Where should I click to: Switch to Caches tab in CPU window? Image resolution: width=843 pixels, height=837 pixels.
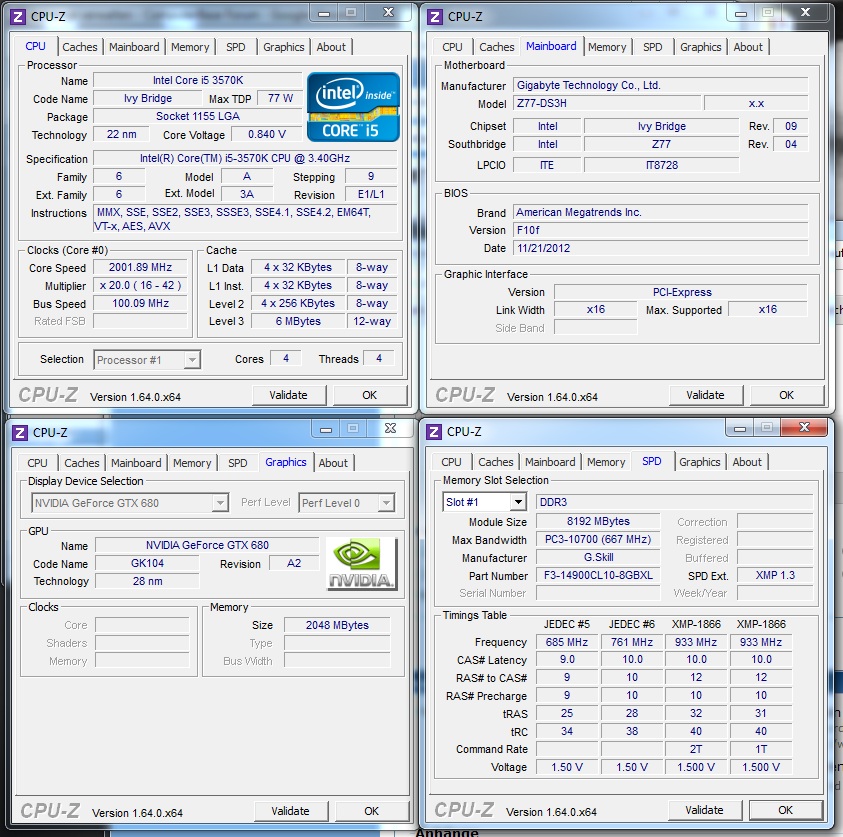(x=80, y=47)
